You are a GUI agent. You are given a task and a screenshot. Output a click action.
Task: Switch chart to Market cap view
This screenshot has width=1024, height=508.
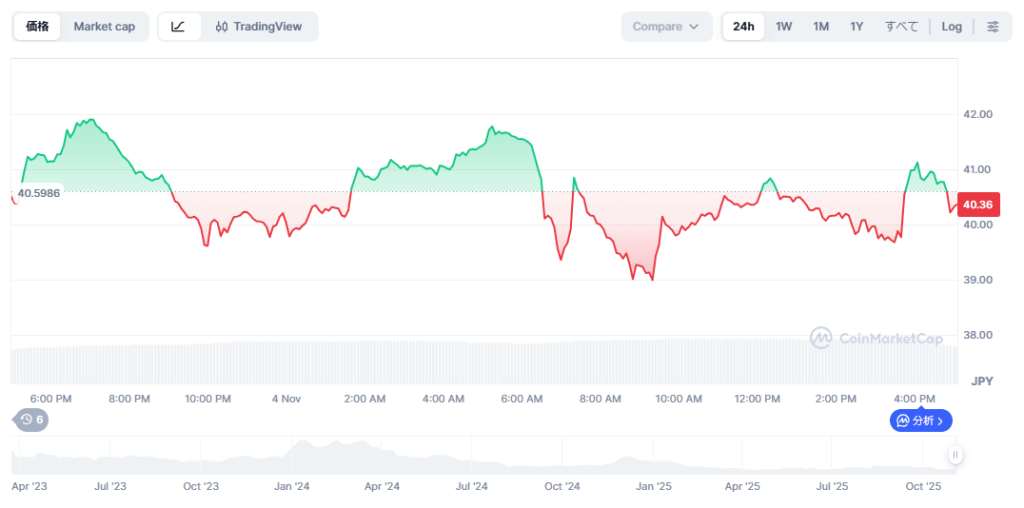tap(104, 27)
